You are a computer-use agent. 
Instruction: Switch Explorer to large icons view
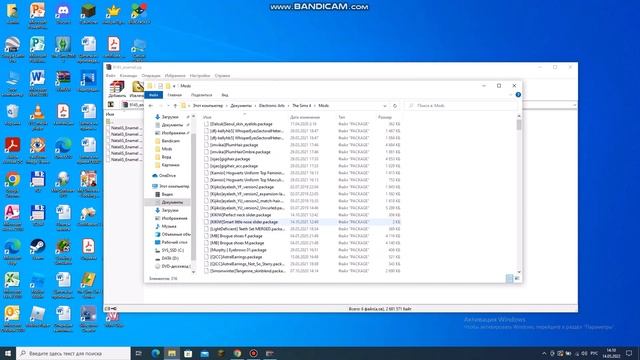pos(517,278)
